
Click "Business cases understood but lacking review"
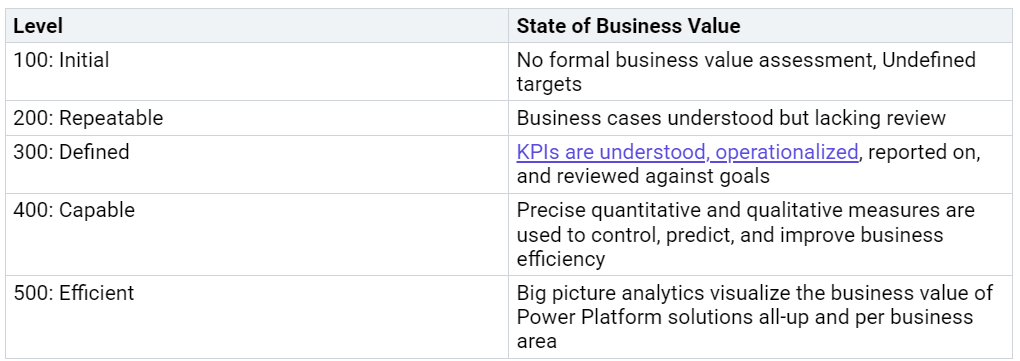click(x=731, y=118)
